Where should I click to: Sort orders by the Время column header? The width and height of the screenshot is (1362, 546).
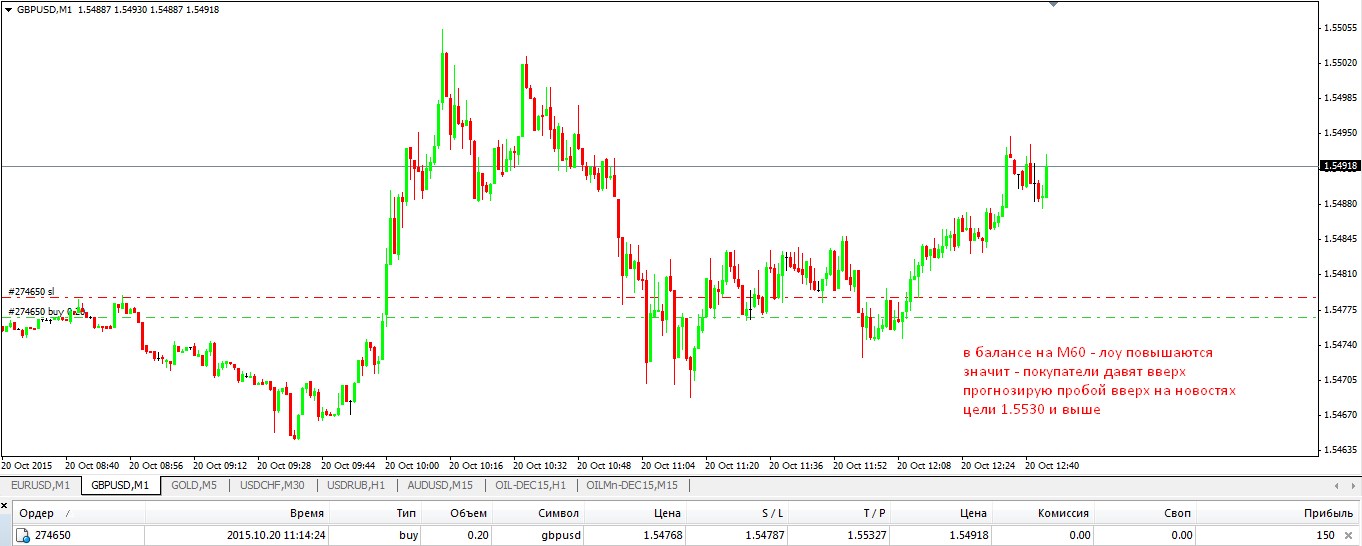click(x=238, y=513)
